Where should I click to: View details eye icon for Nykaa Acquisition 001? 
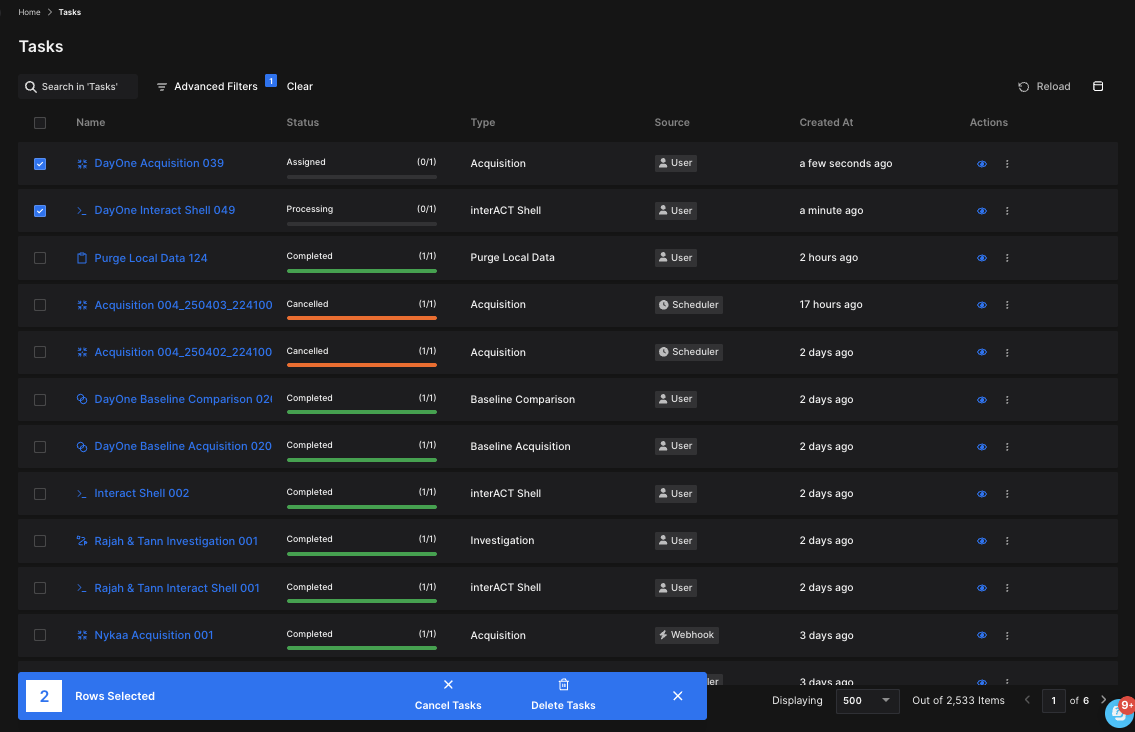[982, 635]
